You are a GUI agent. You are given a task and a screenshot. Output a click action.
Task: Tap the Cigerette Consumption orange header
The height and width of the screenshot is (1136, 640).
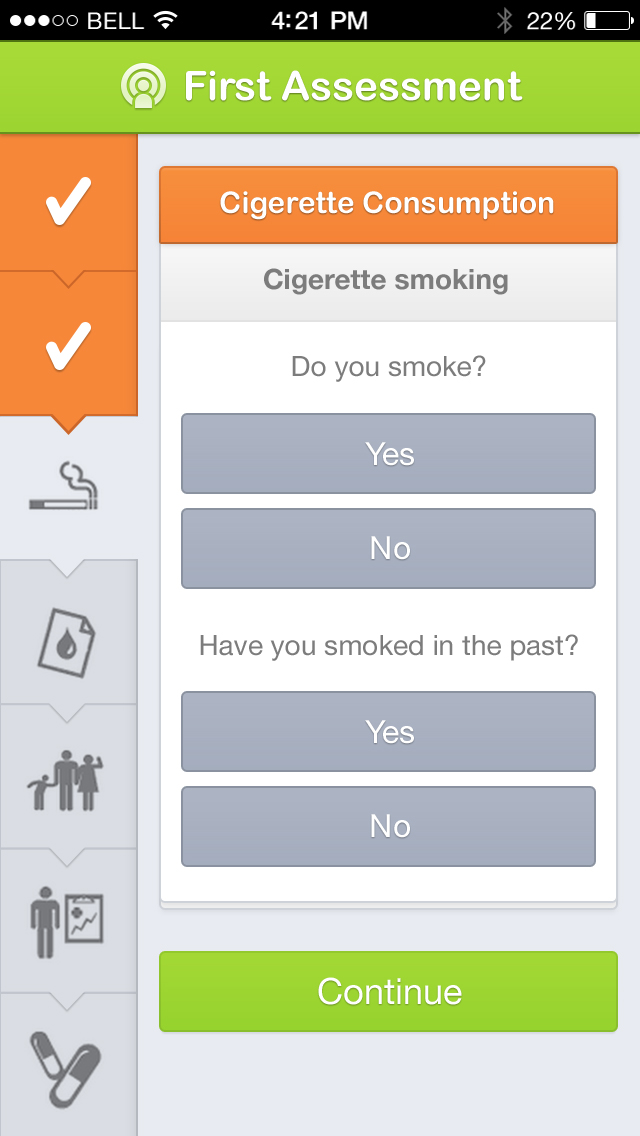388,204
